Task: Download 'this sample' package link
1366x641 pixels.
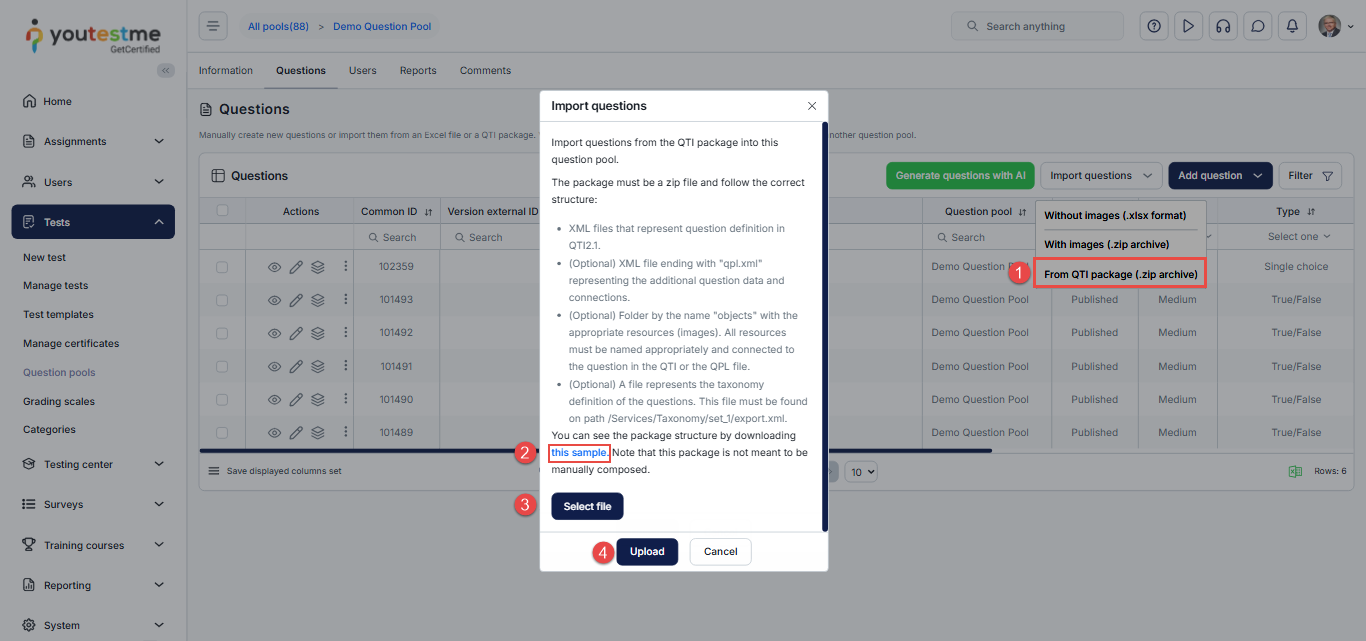Action: tap(580, 453)
